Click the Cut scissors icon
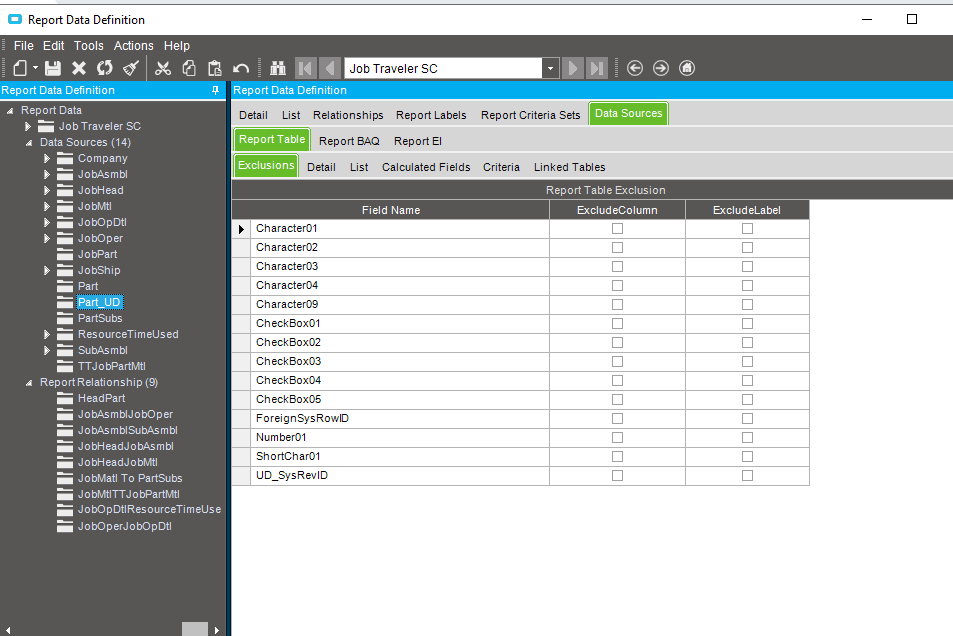 coord(163,68)
